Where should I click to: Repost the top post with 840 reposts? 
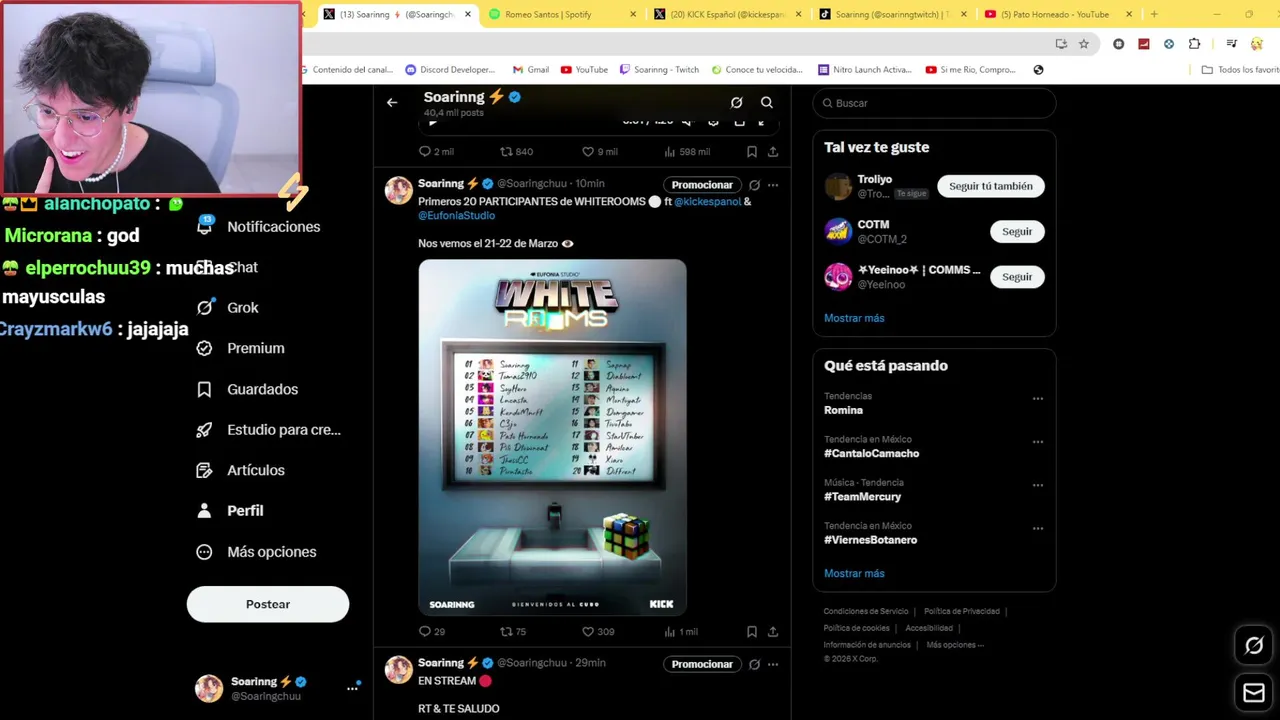coord(516,152)
